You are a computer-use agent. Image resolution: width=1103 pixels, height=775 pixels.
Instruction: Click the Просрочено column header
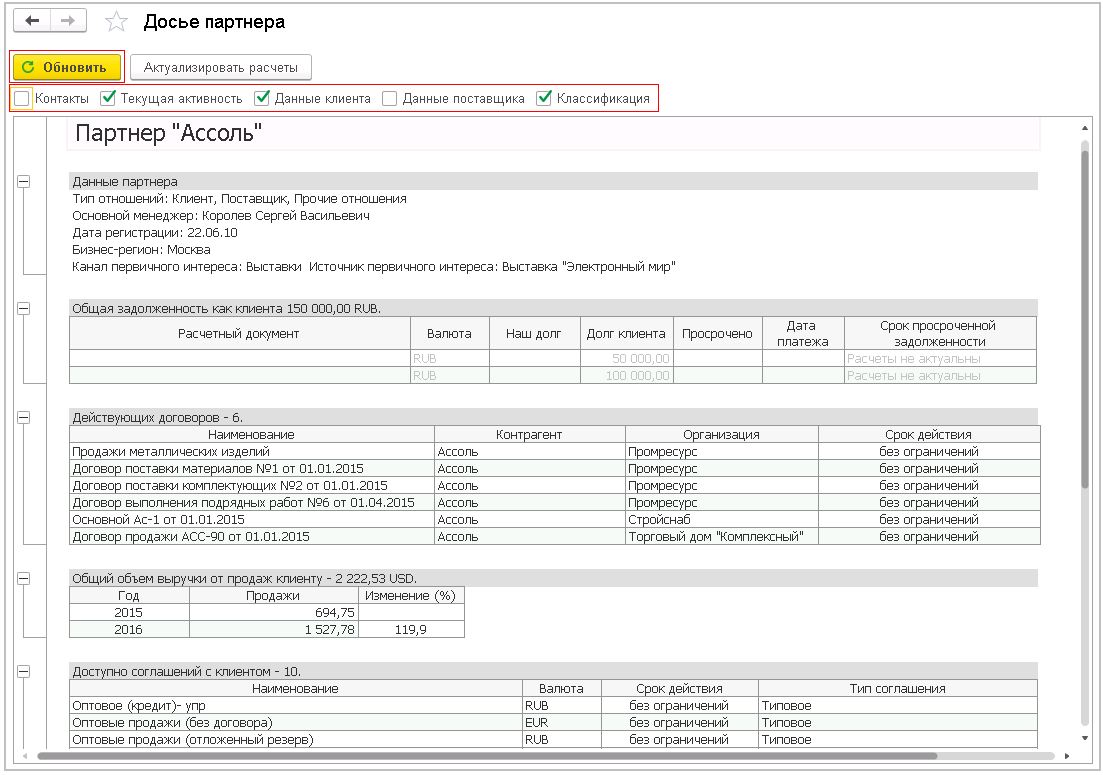(x=718, y=333)
